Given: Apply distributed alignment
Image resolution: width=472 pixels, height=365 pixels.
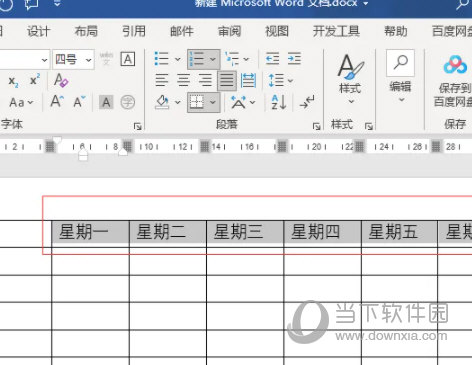Looking at the screenshot, I should pos(248,80).
